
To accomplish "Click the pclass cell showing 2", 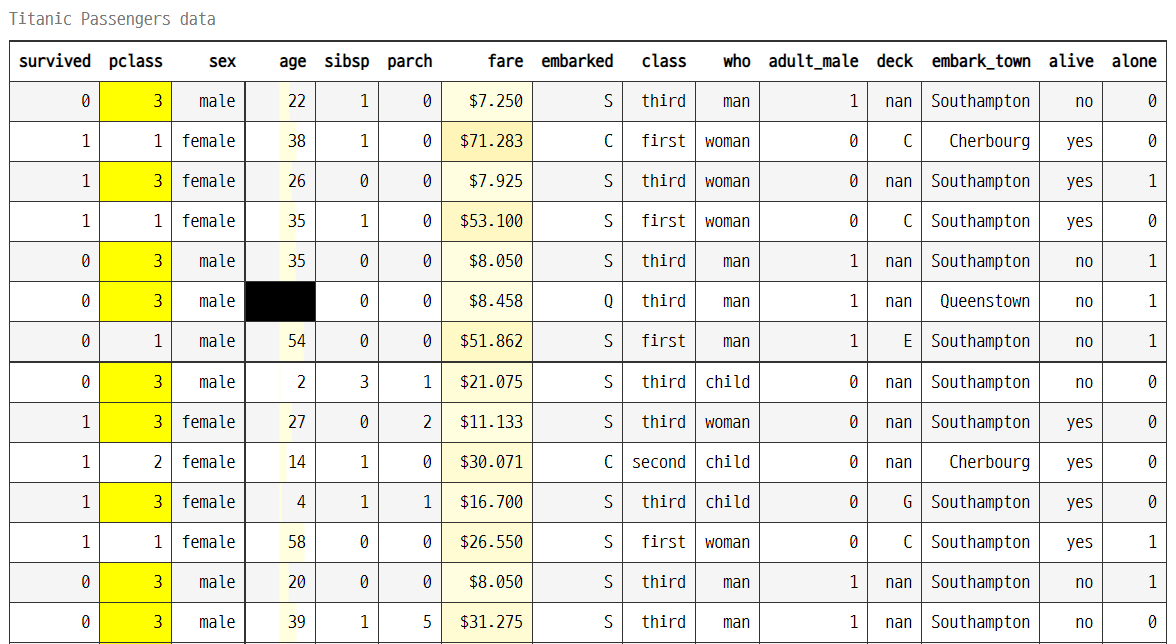I will 136,463.
